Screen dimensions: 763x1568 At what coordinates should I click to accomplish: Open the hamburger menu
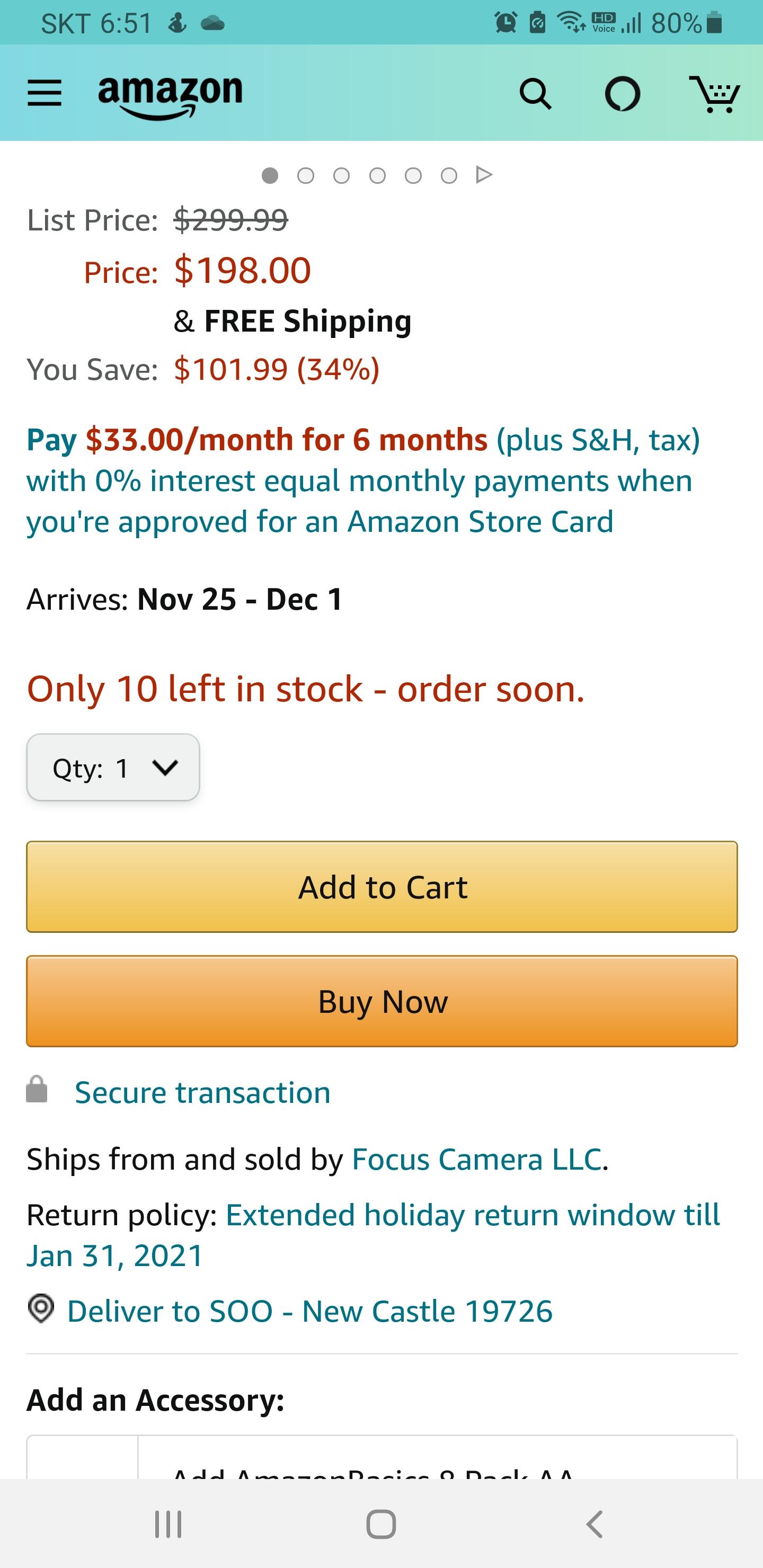pos(45,93)
